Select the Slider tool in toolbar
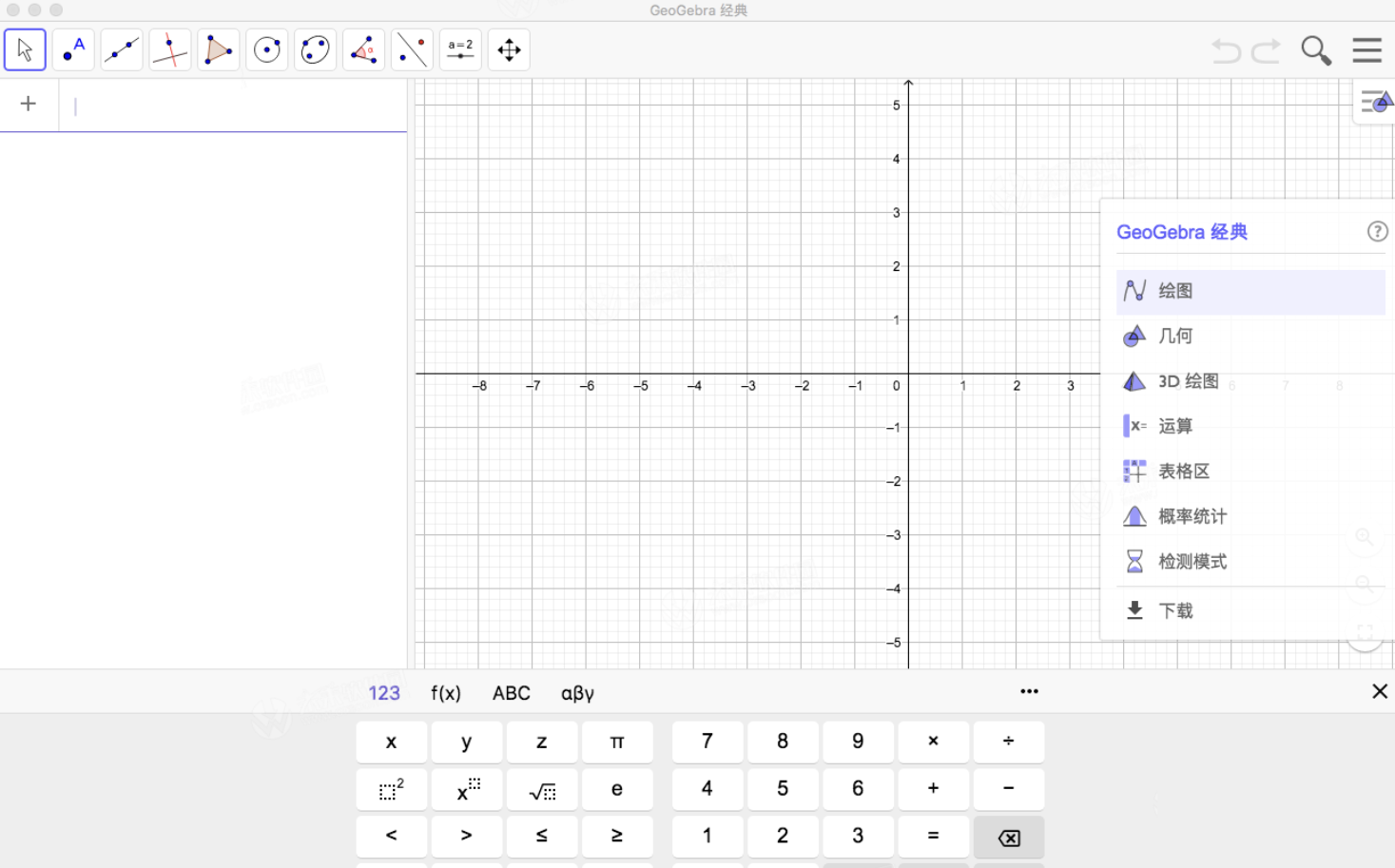The width and height of the screenshot is (1395, 868). click(460, 49)
